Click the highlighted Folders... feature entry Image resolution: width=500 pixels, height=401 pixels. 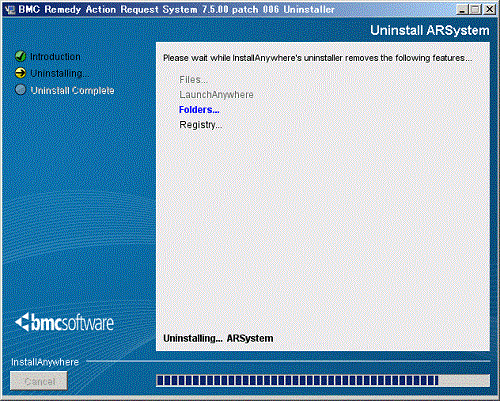click(199, 110)
